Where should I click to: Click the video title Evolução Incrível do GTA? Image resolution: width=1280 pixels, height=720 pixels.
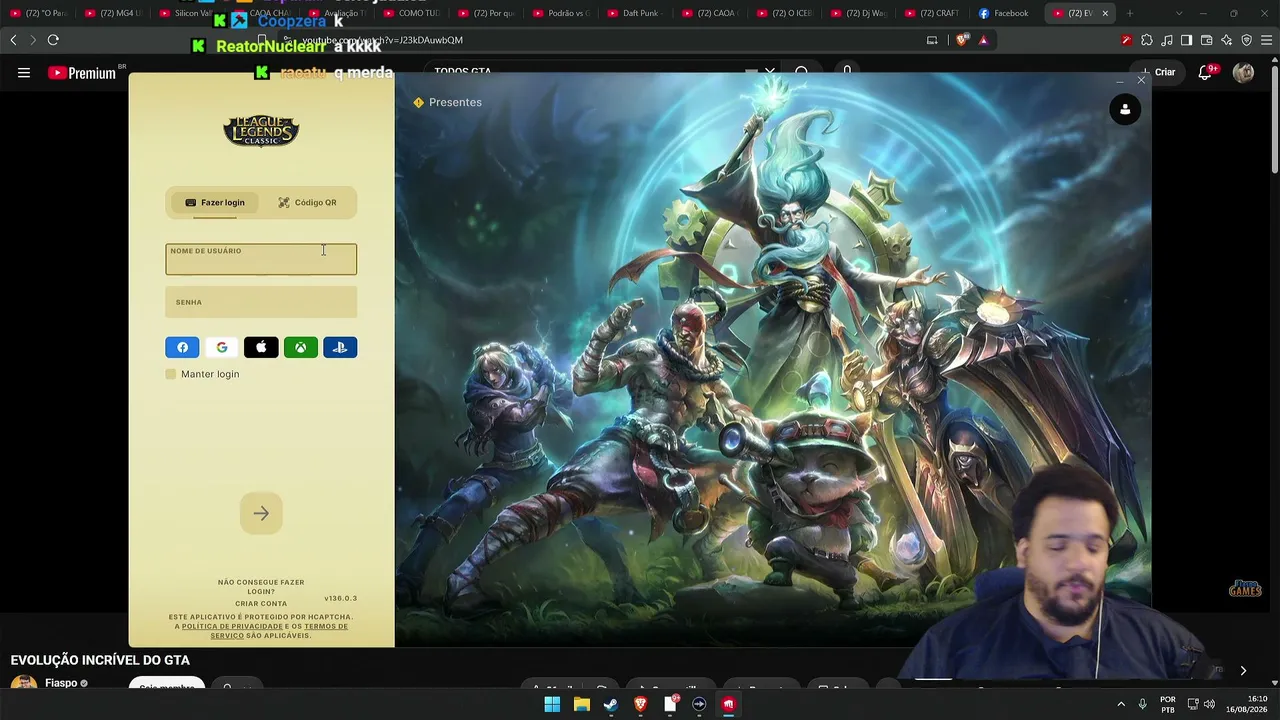coord(100,660)
